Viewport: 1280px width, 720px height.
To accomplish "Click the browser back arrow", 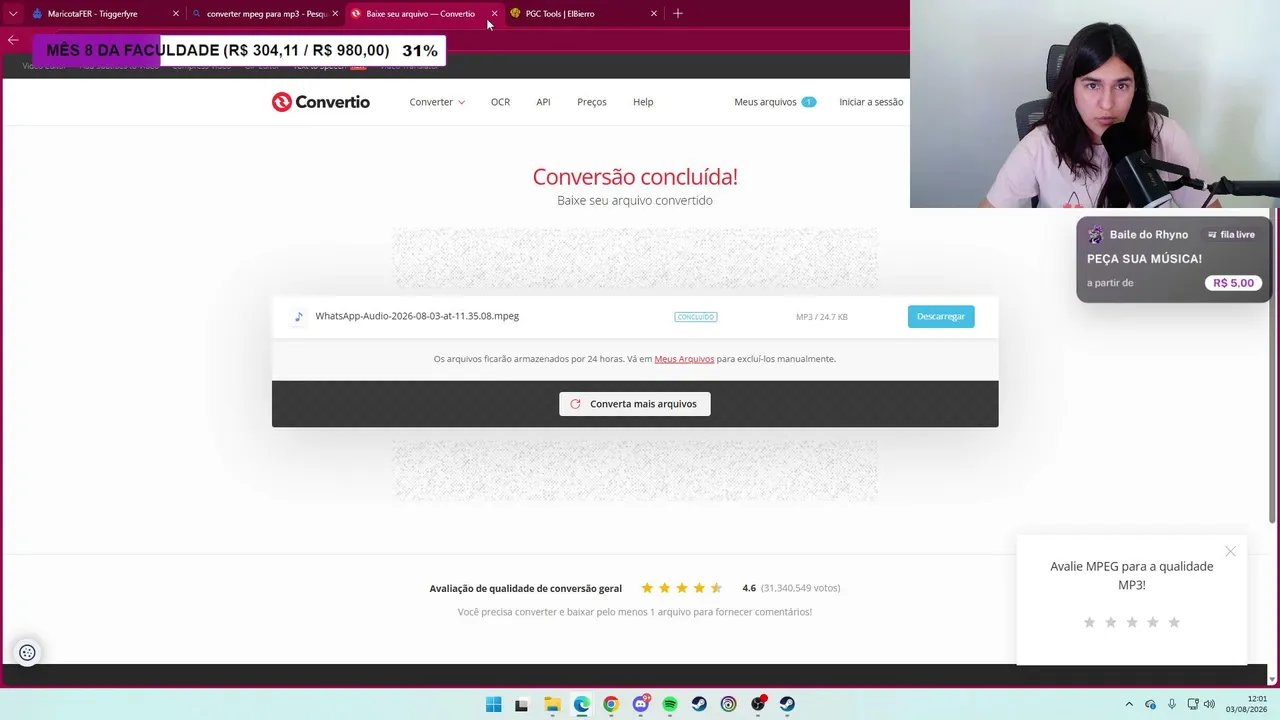I will (x=13, y=40).
